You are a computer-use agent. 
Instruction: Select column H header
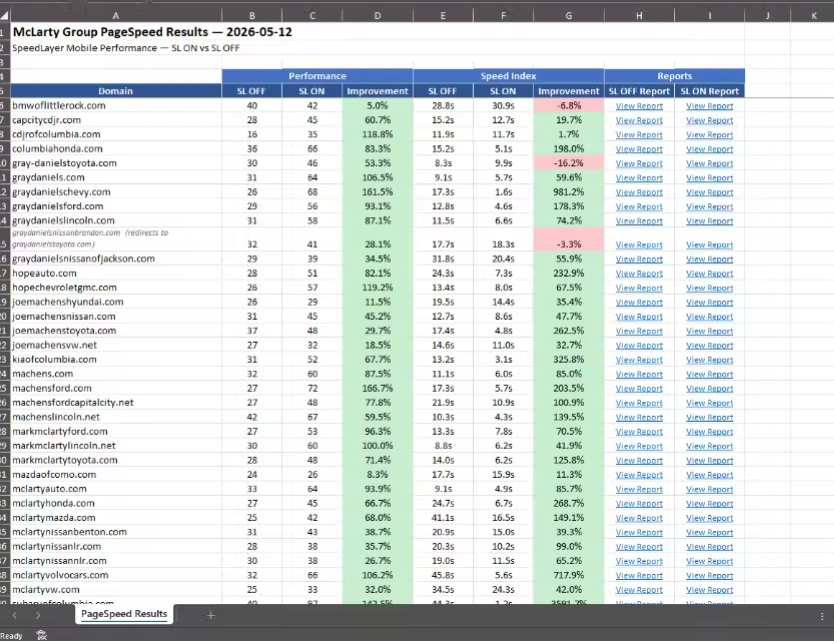[639, 16]
